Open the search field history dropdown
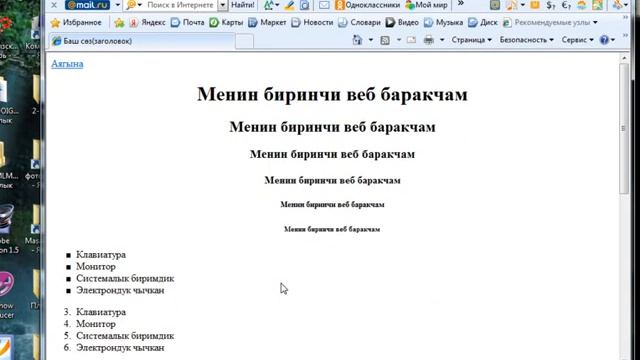Screen dimensions: 640x360 (x=222, y=5)
